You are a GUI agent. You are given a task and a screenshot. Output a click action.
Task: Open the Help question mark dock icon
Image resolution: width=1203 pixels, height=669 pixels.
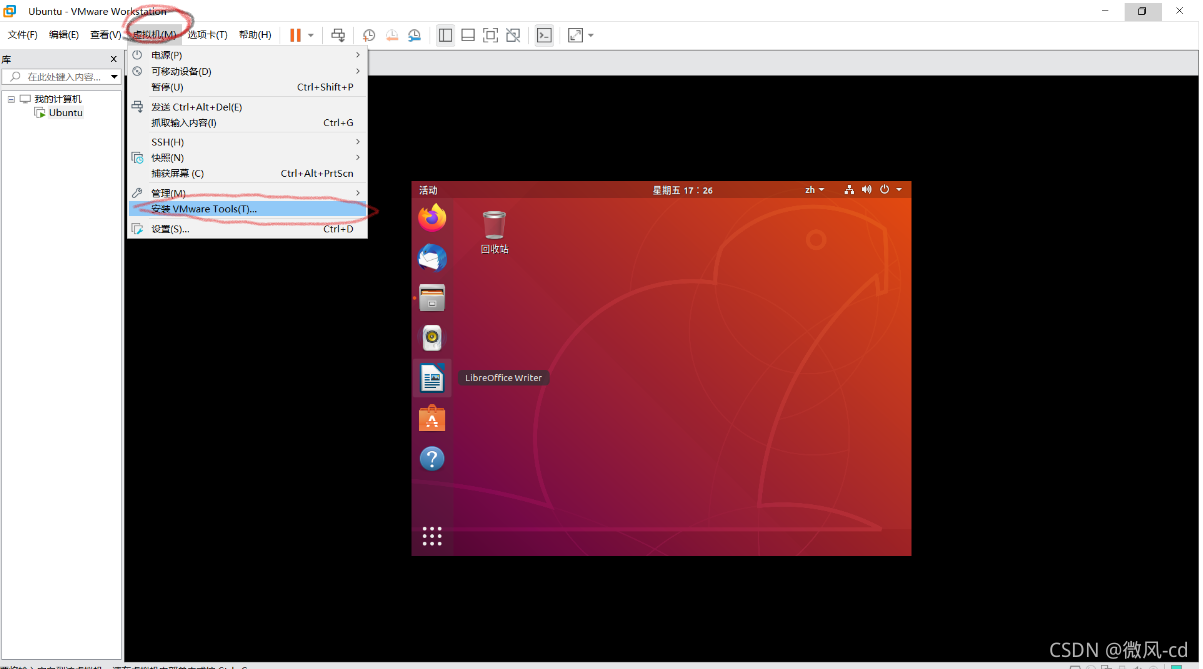coord(432,459)
